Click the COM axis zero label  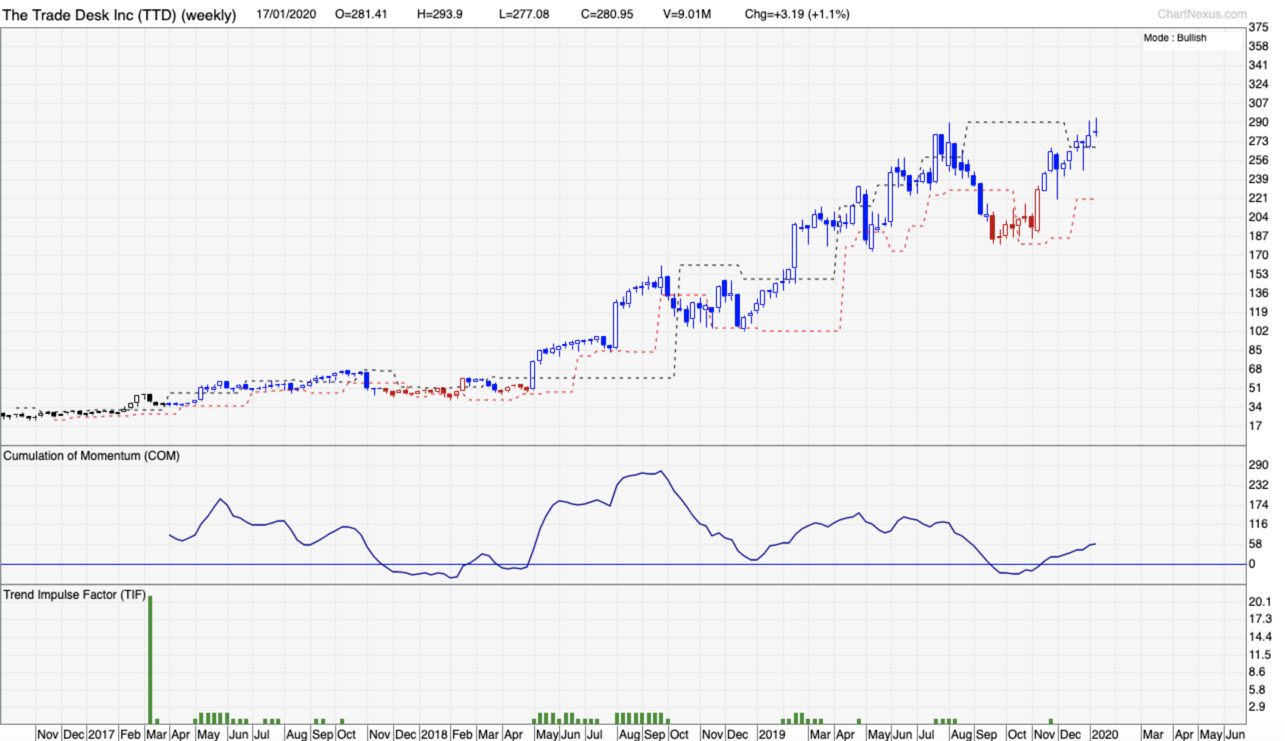1252,564
